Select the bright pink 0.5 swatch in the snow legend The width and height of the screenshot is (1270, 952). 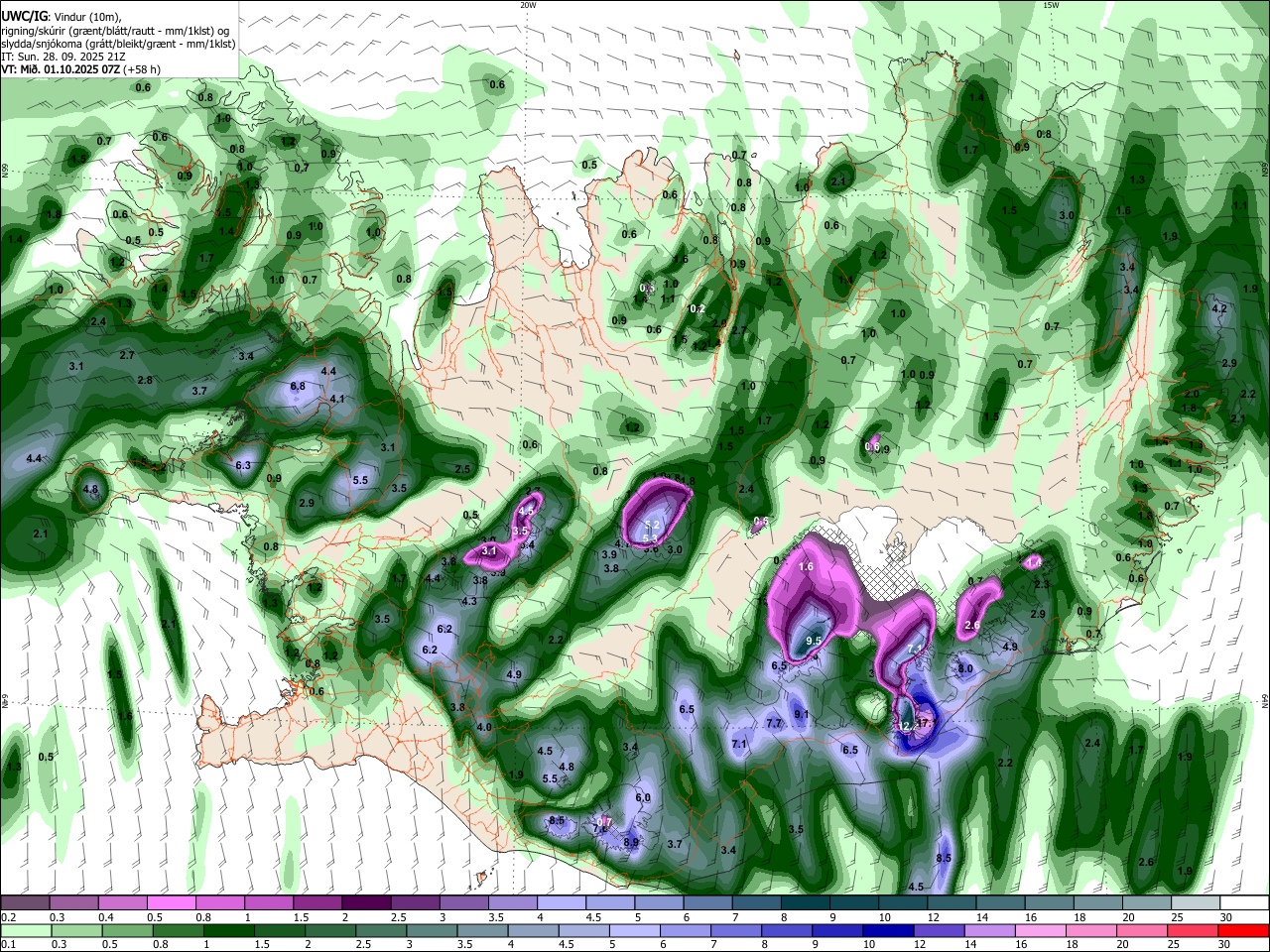[x=171, y=903]
